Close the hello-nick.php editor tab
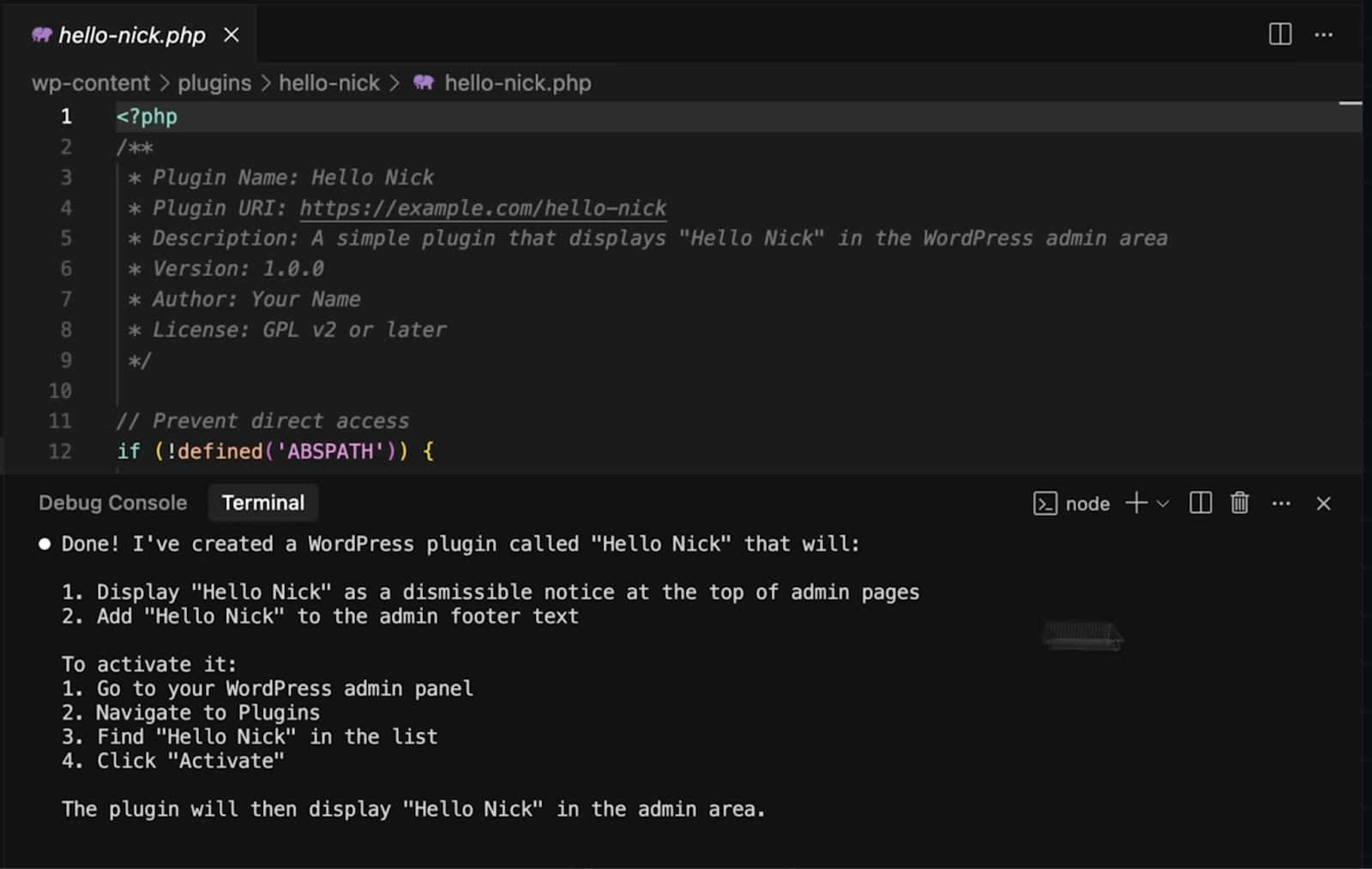 tap(231, 35)
